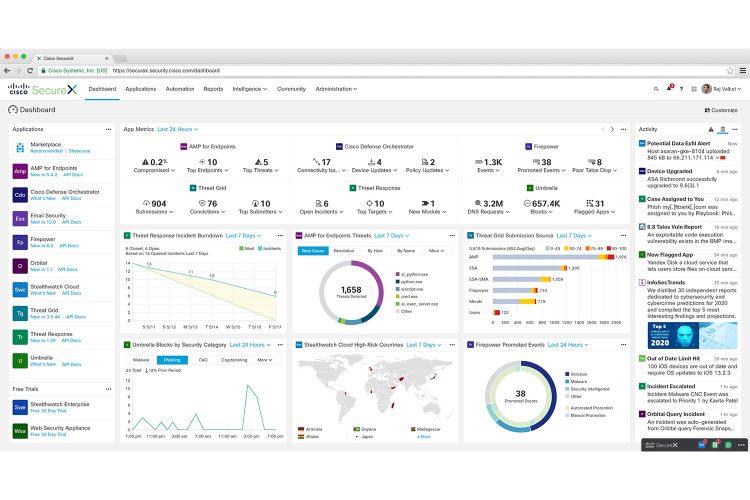
Task: Click the user avatar photo
Action: click(x=706, y=89)
